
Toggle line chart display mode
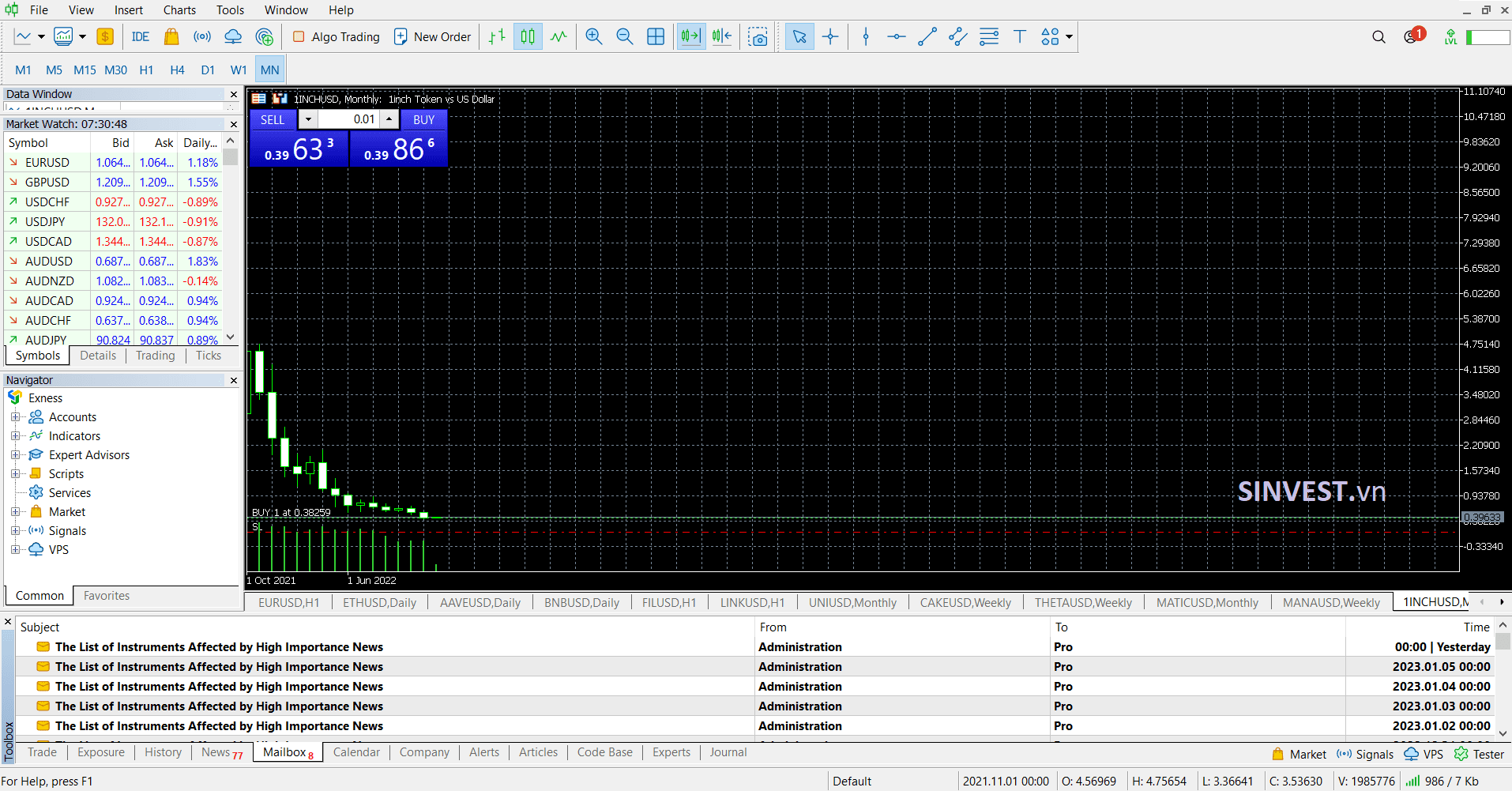(559, 36)
